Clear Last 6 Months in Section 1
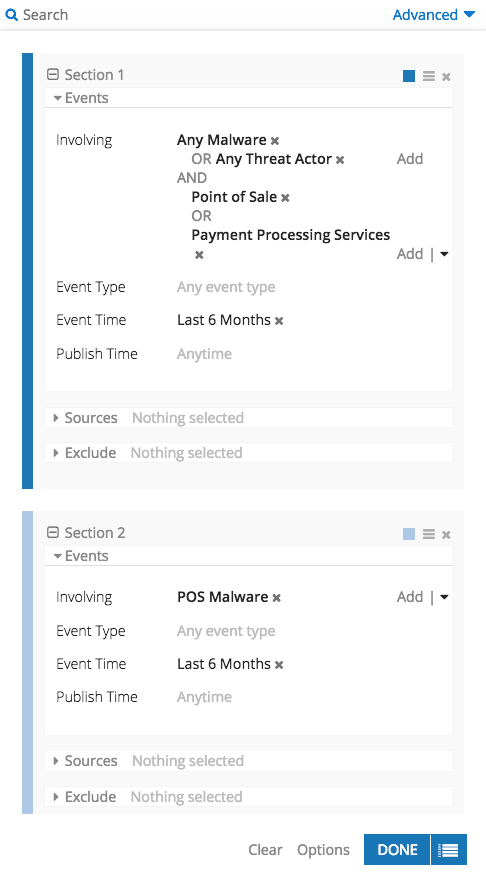The width and height of the screenshot is (486, 887). (279, 321)
